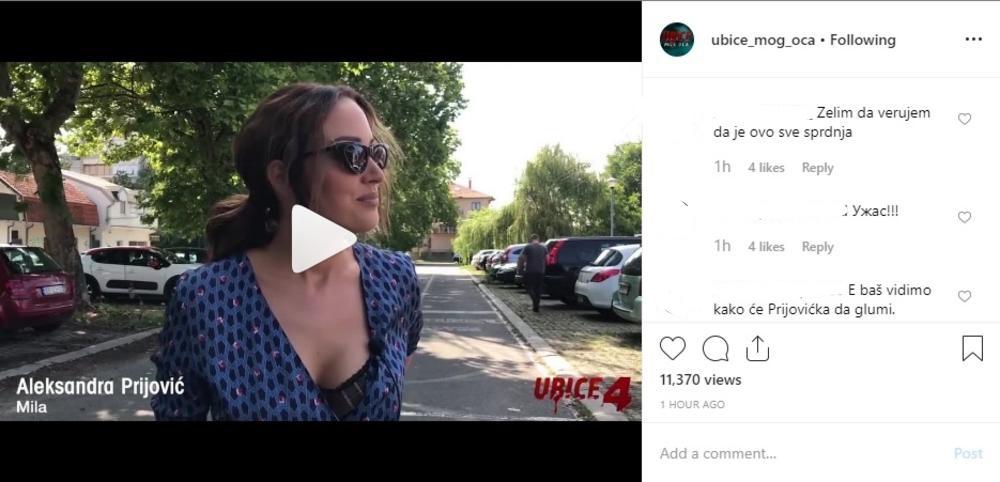This screenshot has height=482, width=1000.
Task: Play the video with center play button
Action: click(321, 238)
